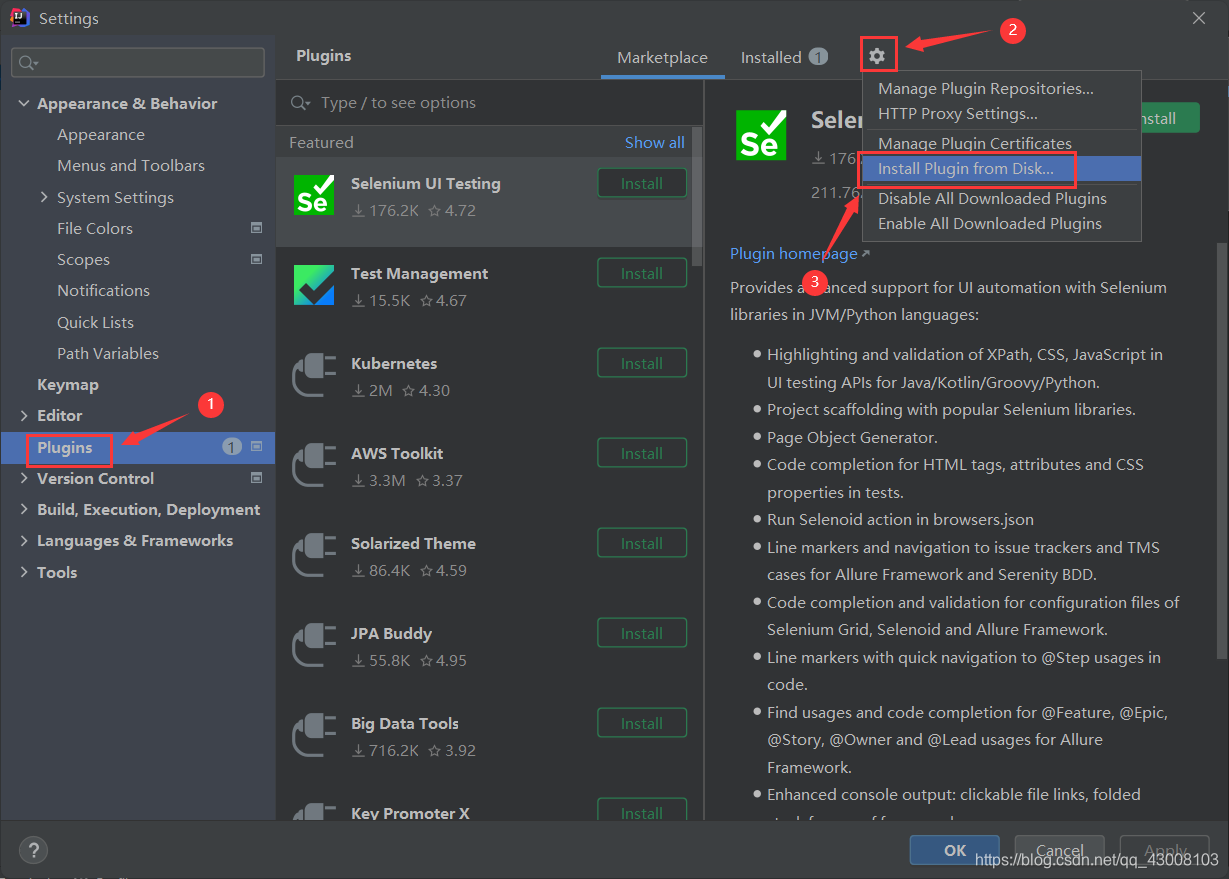
Task: Expand the Editor section
Action: [24, 415]
